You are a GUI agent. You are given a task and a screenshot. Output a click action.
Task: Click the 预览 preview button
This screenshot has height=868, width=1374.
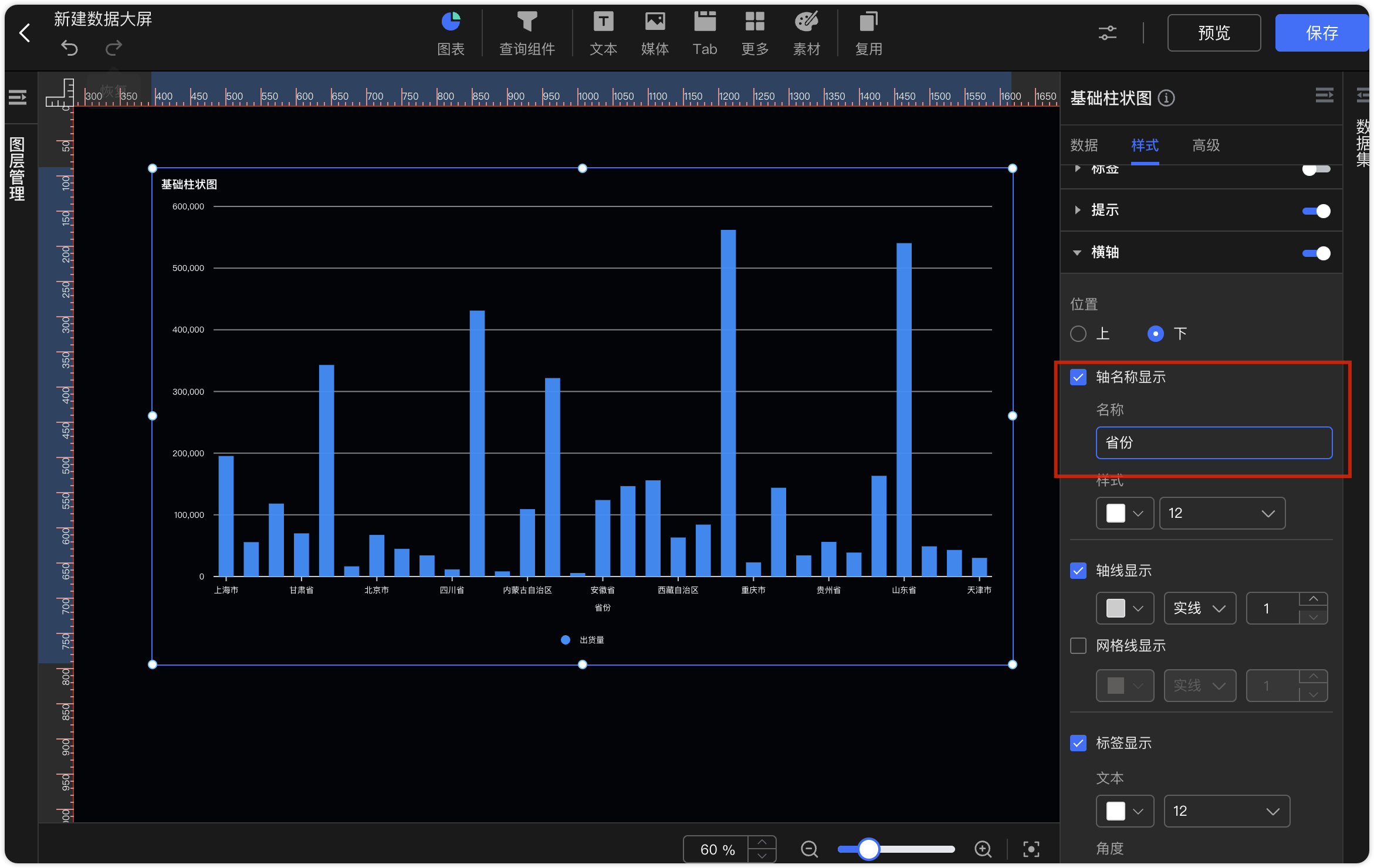coord(1214,33)
